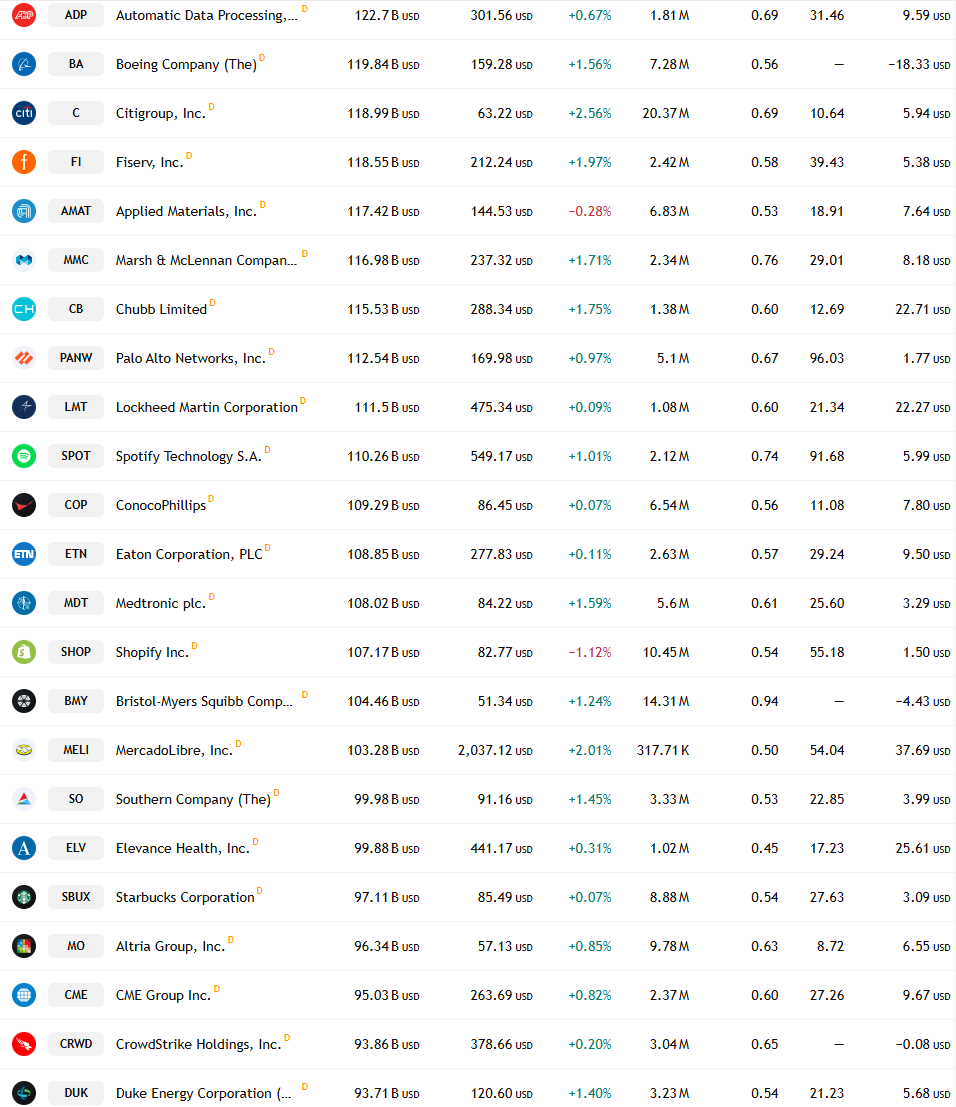Open the CRWD ticker badge

pyautogui.click(x=76, y=1043)
